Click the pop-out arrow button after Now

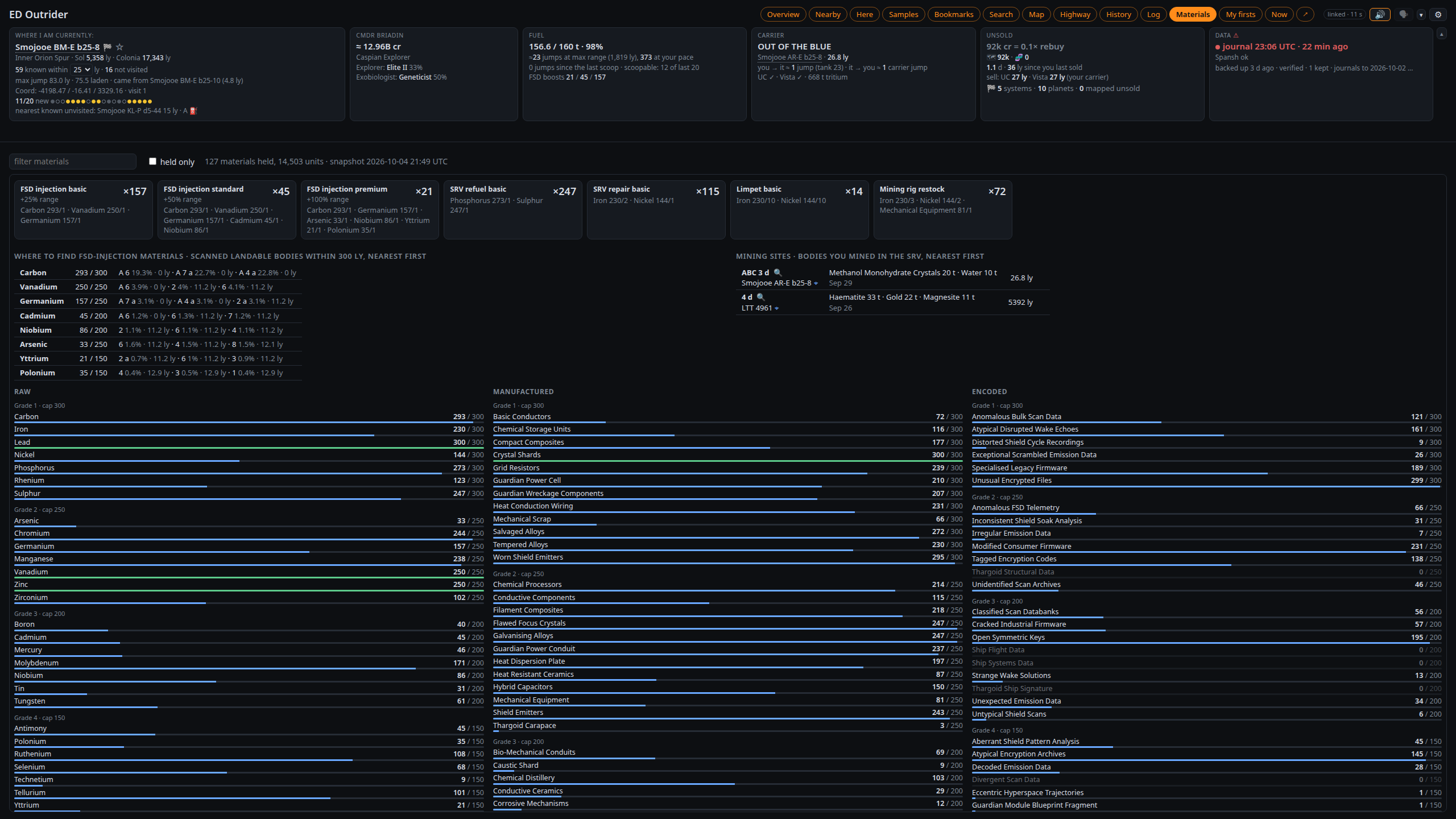(1305, 15)
